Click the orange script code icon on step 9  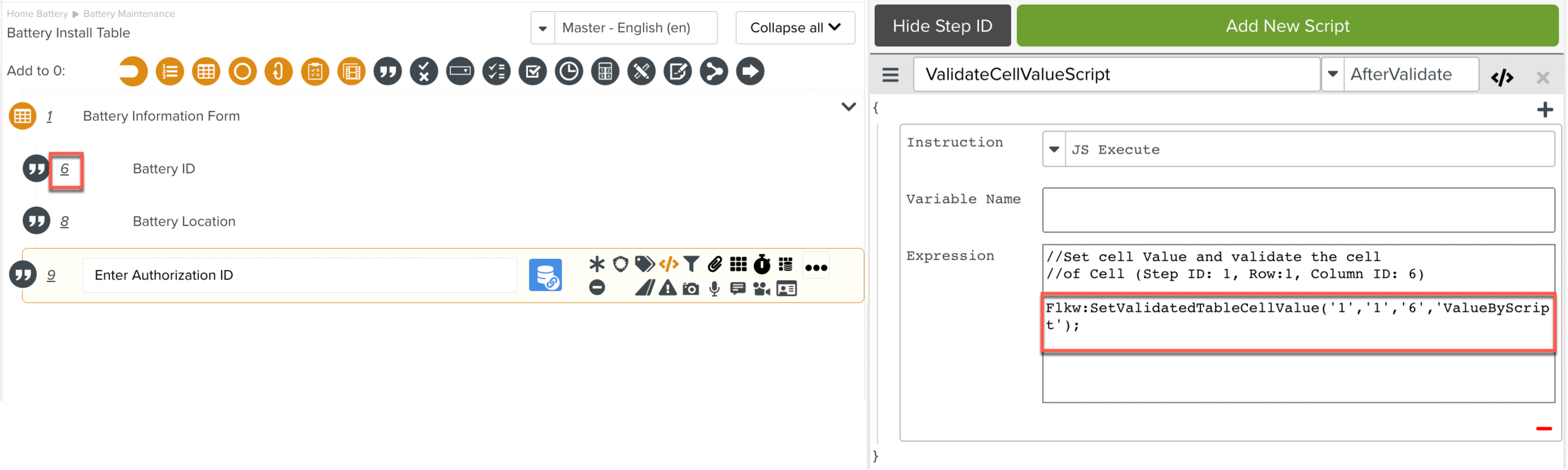click(669, 264)
